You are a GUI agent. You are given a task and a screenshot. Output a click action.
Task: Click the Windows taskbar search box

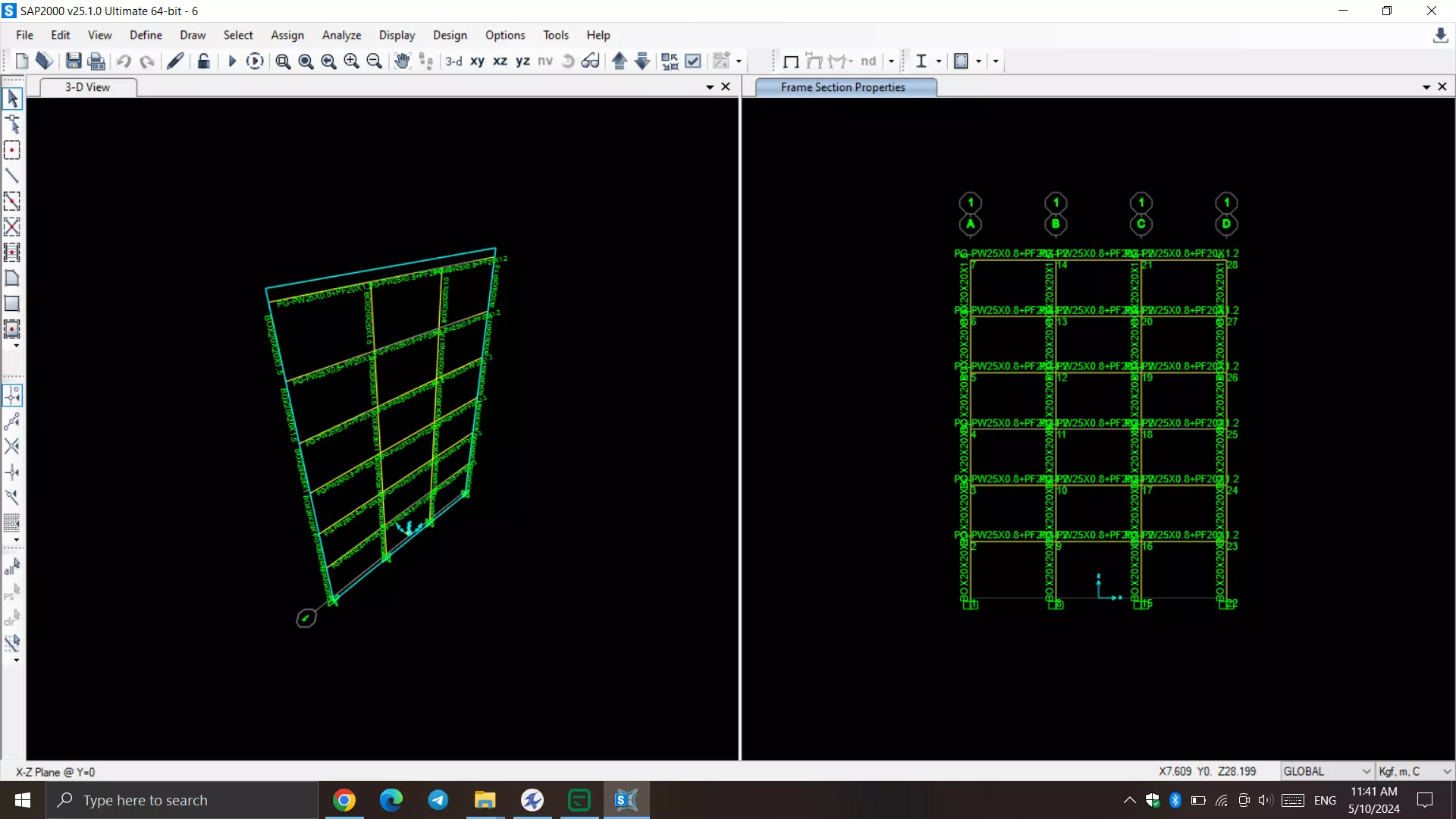pos(182,800)
